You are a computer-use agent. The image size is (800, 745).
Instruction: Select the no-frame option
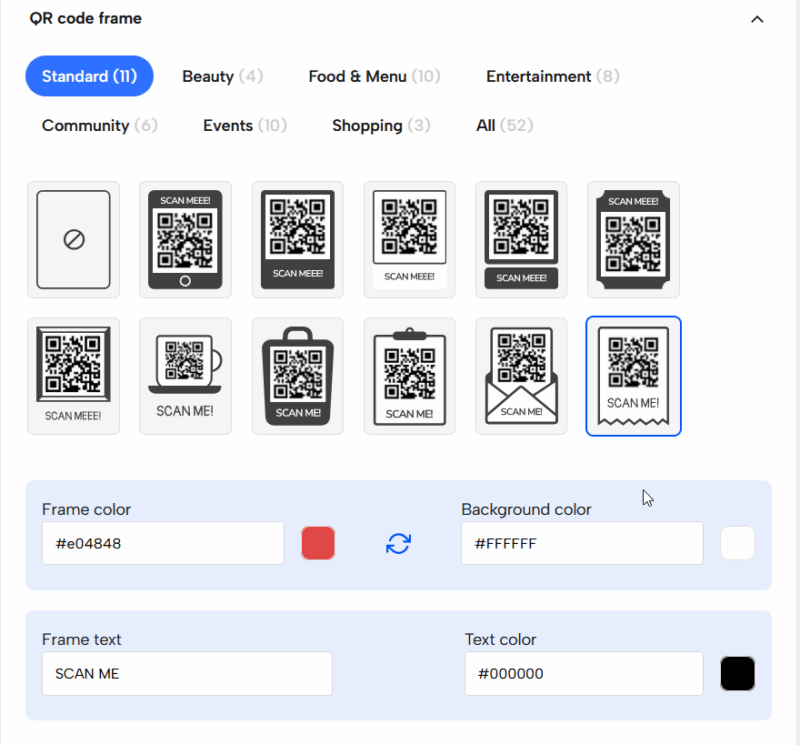coord(73,240)
